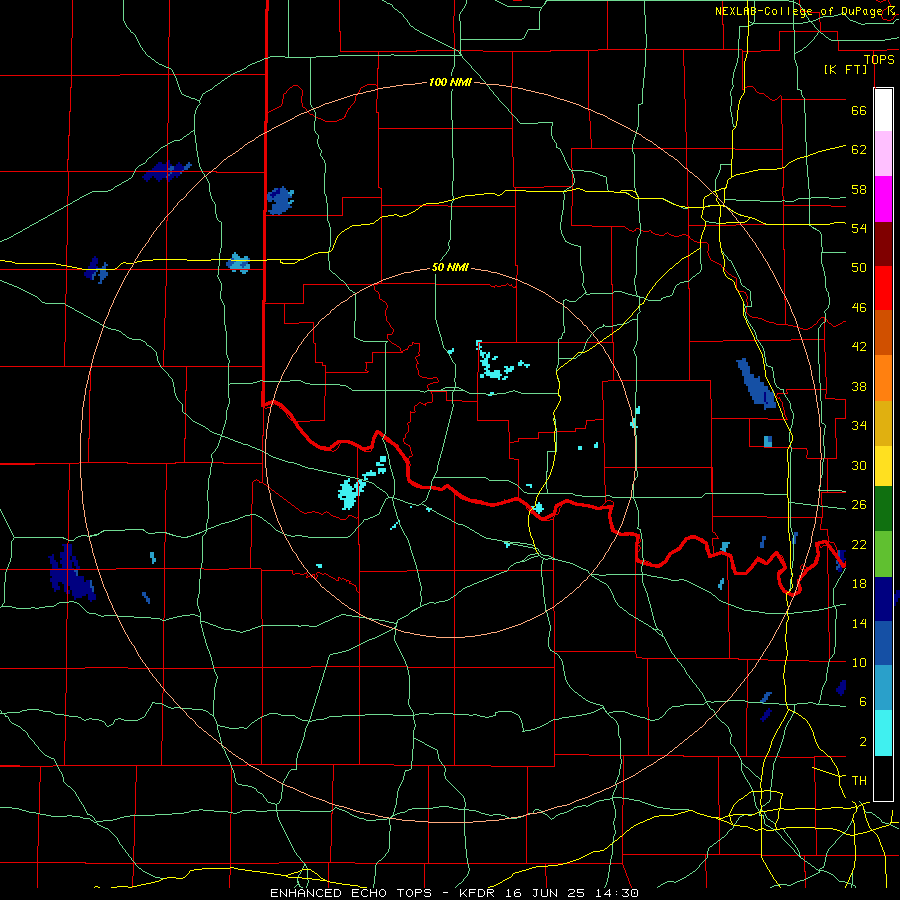Click the '30' legend value
The width and height of the screenshot is (900, 900).
pyautogui.click(x=859, y=465)
